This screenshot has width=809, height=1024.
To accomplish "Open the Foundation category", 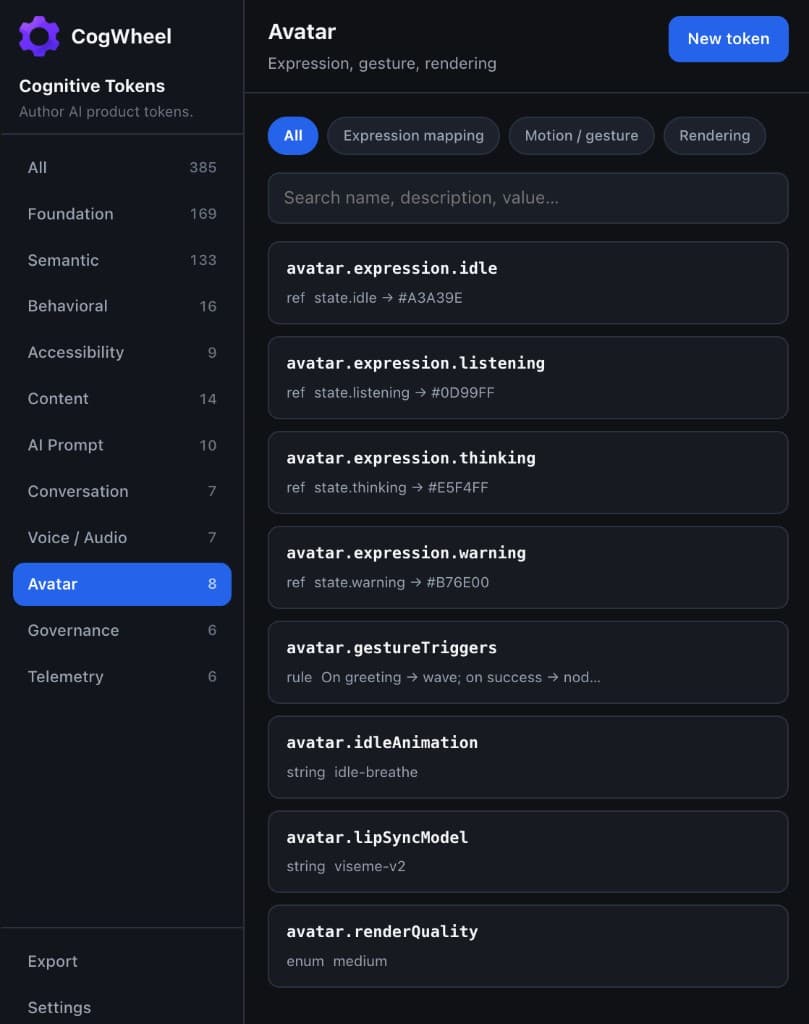I will [122, 214].
